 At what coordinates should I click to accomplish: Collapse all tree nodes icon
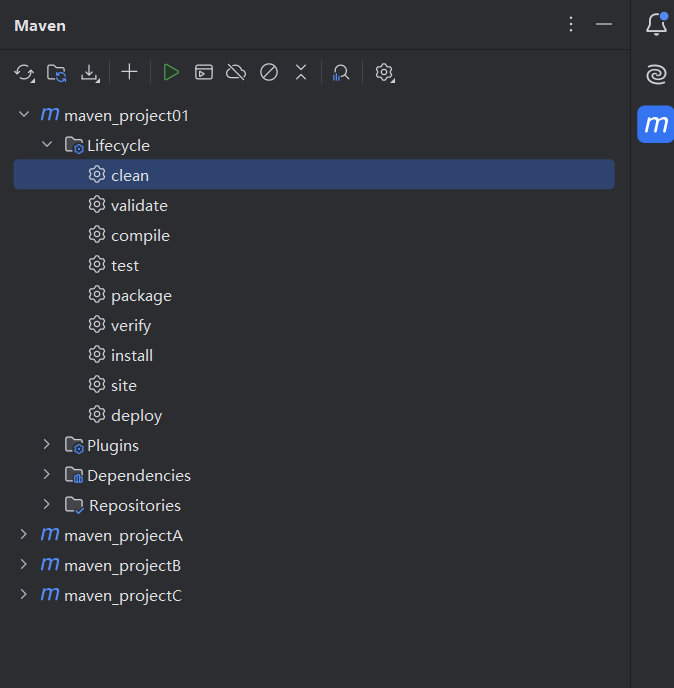pyautogui.click(x=301, y=72)
